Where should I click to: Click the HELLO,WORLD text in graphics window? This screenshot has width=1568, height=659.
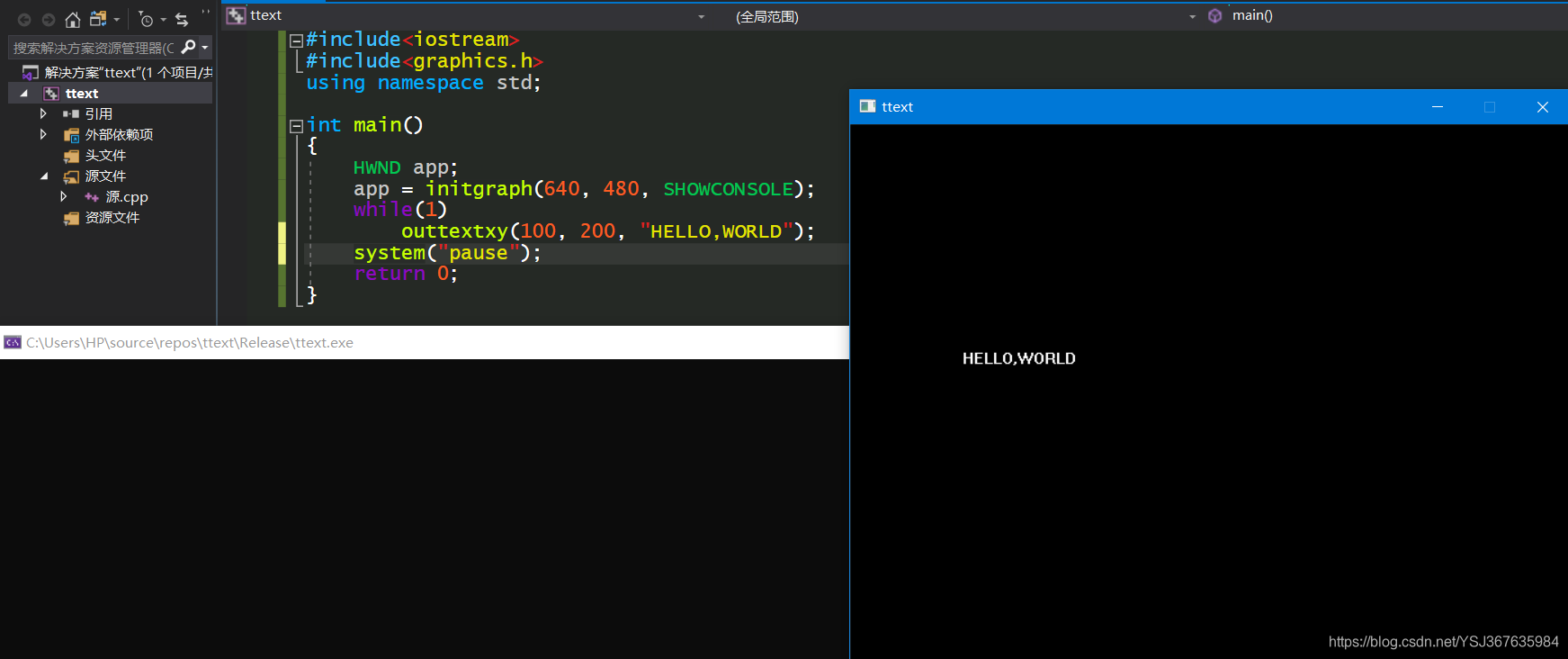(1019, 358)
